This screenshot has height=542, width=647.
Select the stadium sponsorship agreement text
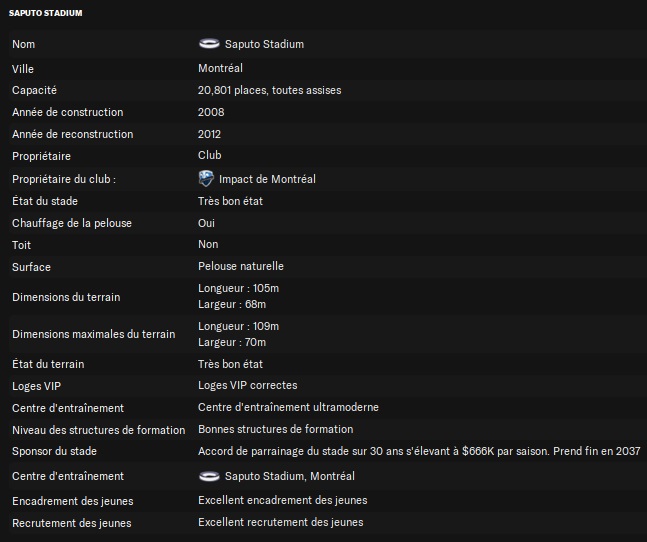click(419, 451)
